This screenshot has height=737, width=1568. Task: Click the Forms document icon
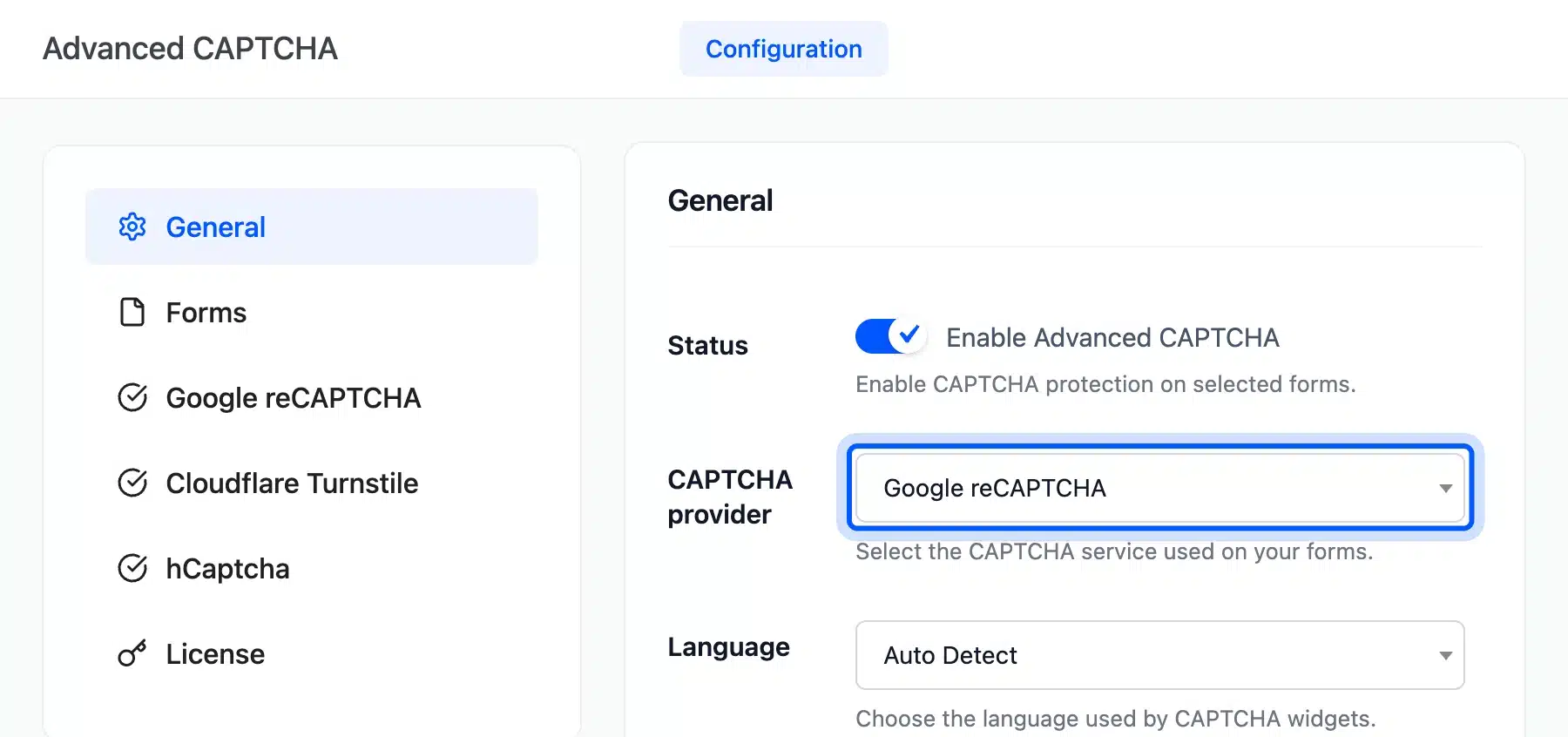132,312
